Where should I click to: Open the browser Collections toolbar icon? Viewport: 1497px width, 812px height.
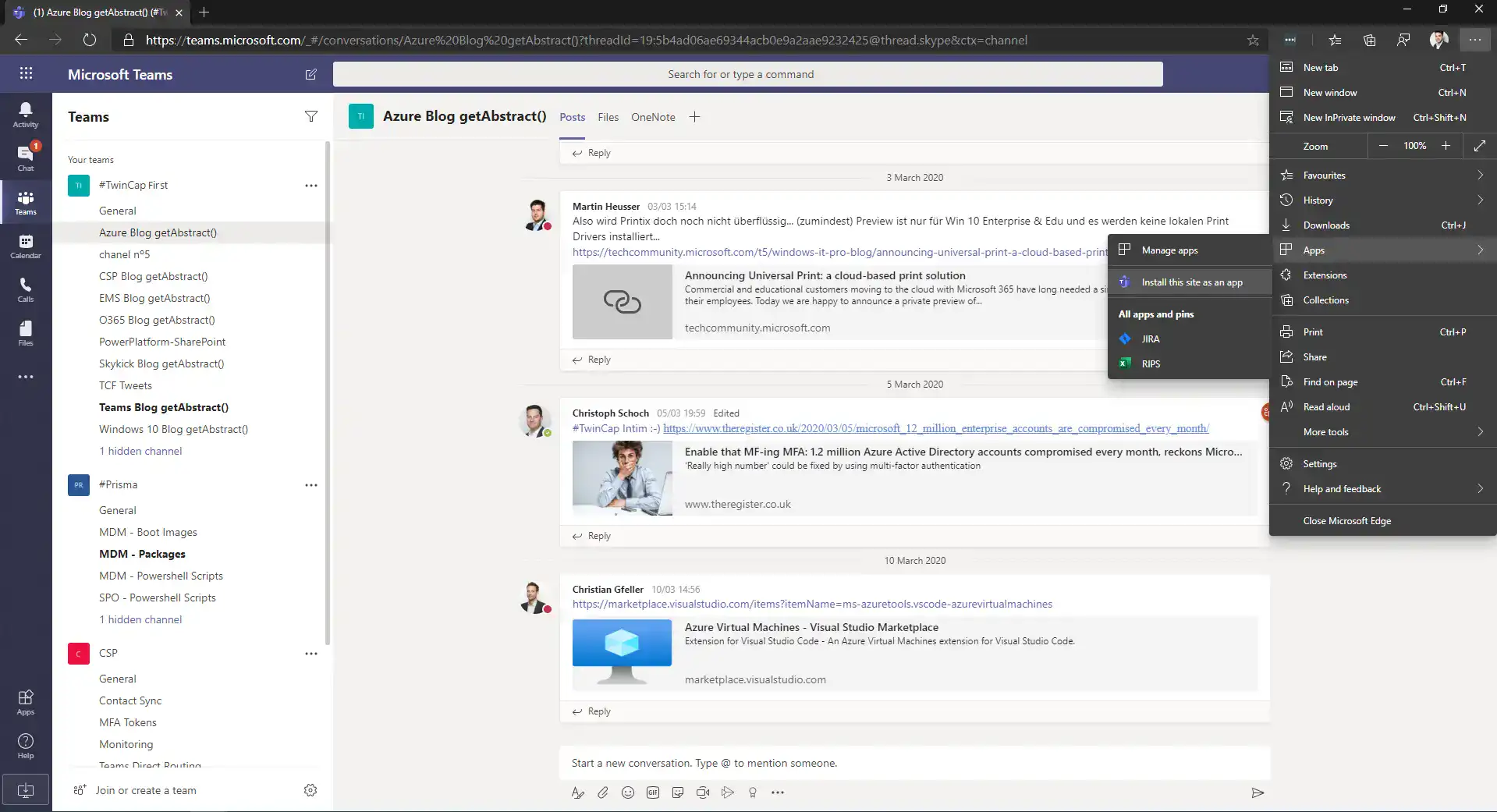[1369, 40]
